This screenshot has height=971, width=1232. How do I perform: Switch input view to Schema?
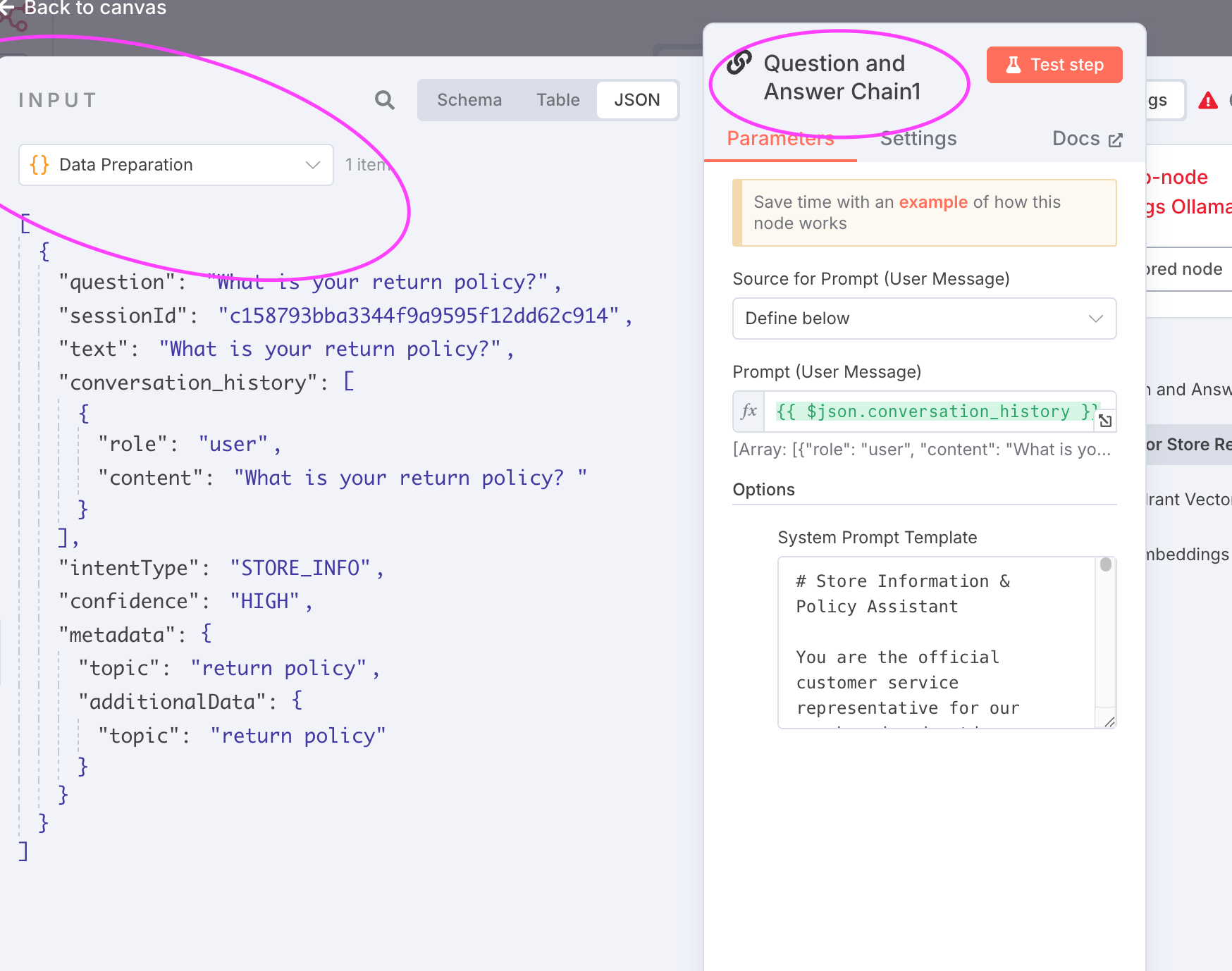[x=469, y=100]
